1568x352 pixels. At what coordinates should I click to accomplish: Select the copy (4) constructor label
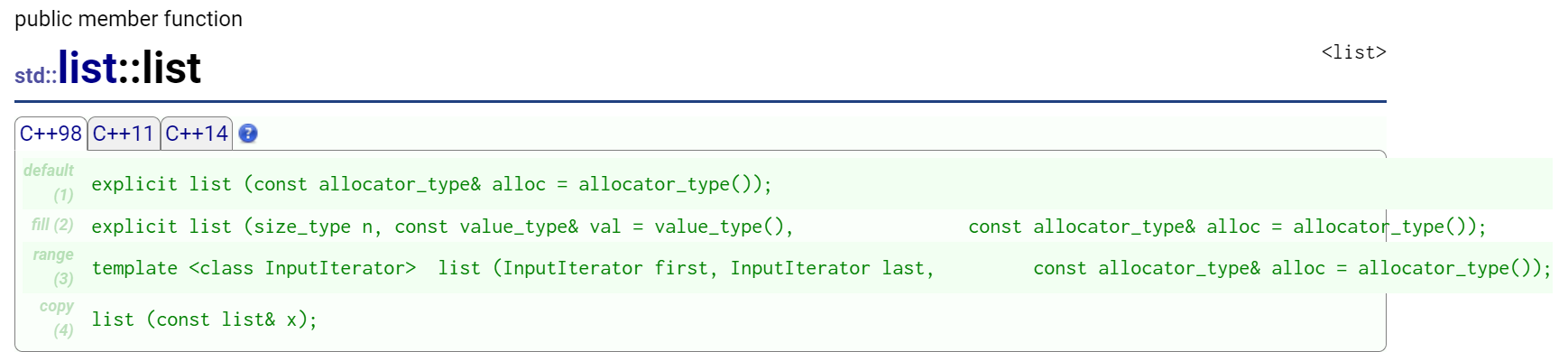[57, 319]
